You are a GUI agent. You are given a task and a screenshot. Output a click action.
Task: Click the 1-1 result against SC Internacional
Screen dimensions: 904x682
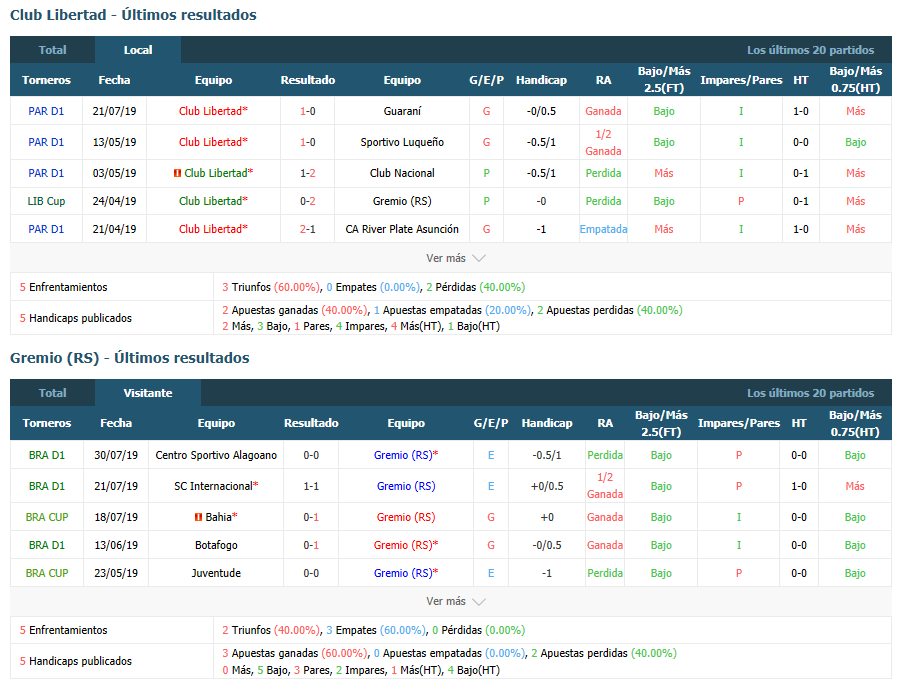point(311,486)
